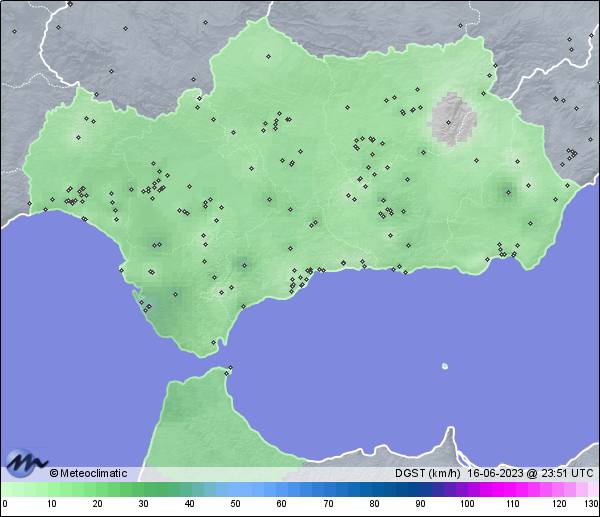
Task: Click the station marker in top-left corner
Action: click(15, 31)
